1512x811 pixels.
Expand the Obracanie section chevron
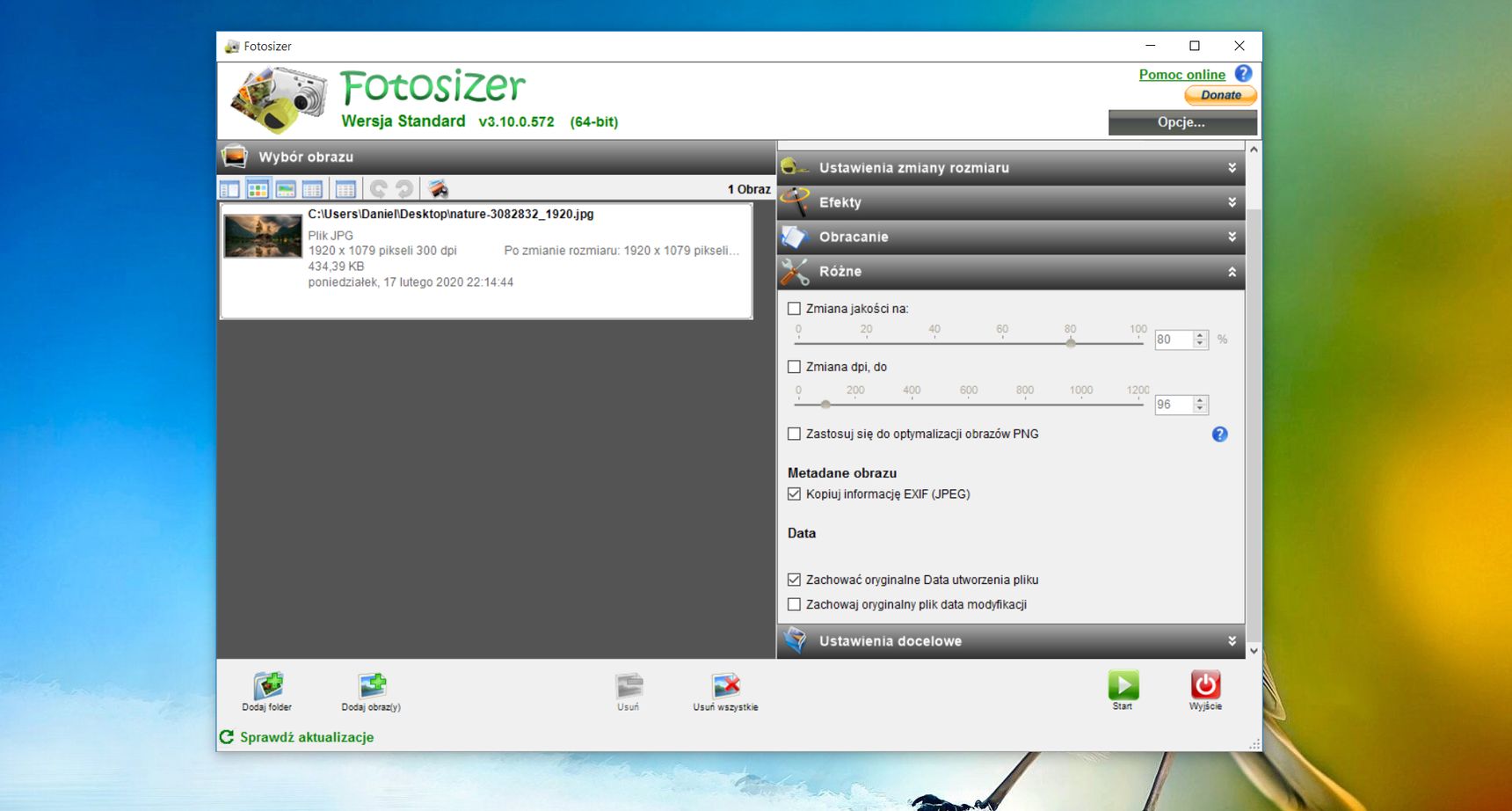[1232, 237]
